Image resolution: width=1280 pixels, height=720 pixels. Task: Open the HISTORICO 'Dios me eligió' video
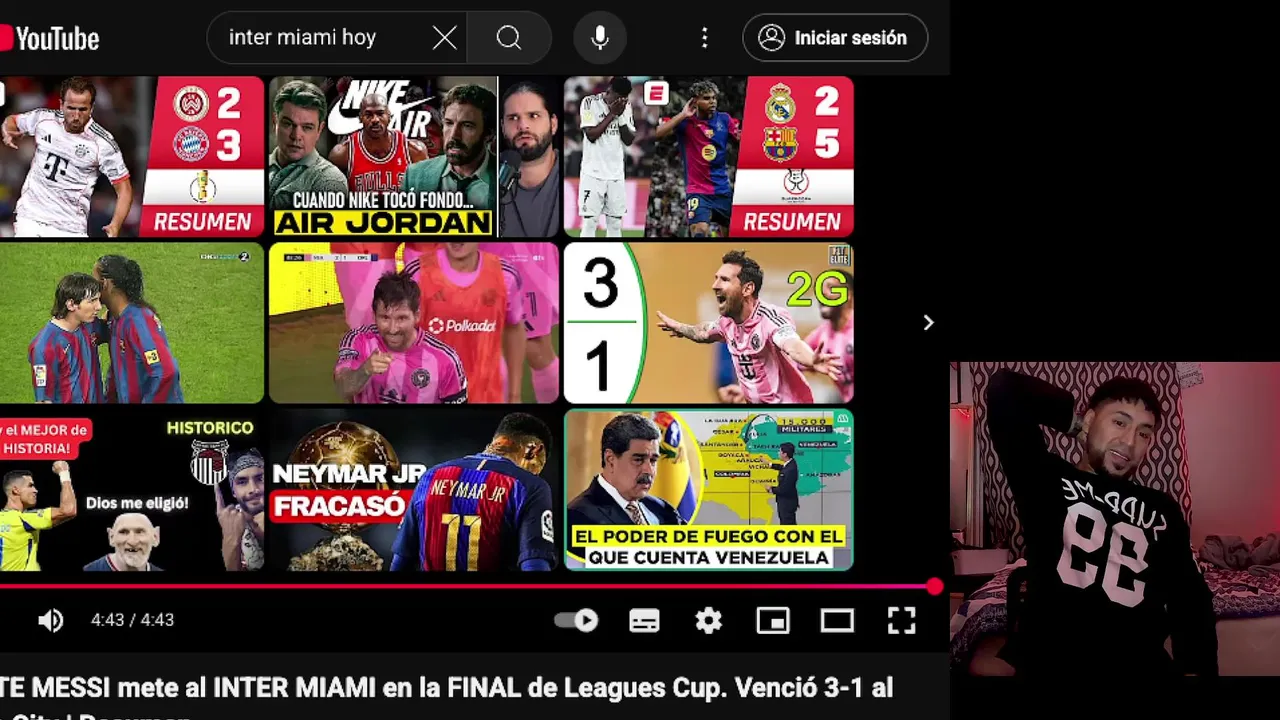click(x=132, y=490)
